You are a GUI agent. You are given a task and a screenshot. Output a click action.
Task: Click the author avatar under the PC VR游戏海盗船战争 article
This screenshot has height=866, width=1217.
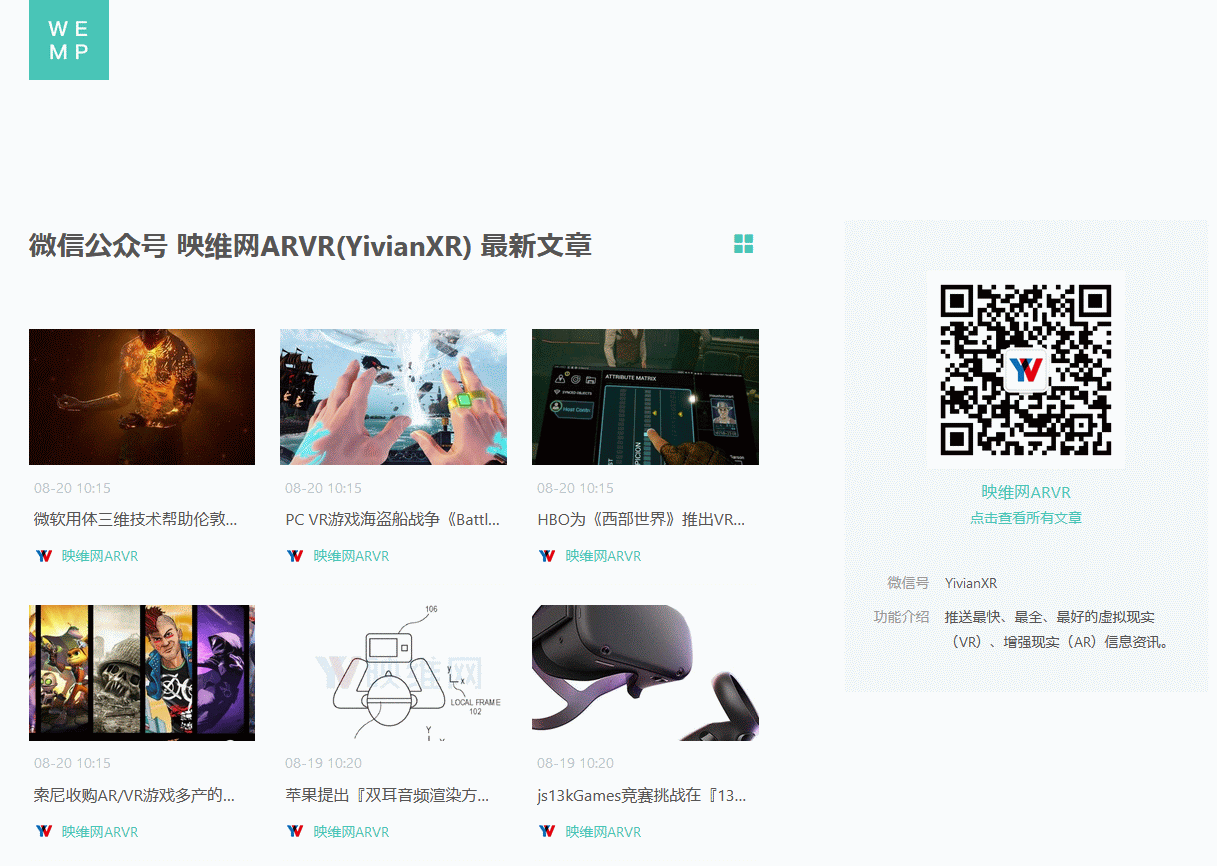pyautogui.click(x=295, y=556)
